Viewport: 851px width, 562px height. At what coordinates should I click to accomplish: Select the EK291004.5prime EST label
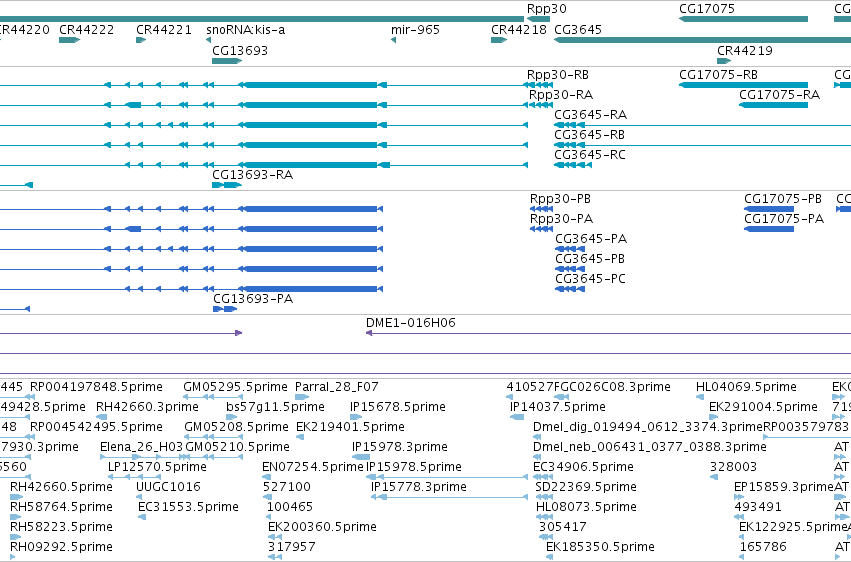[763, 407]
